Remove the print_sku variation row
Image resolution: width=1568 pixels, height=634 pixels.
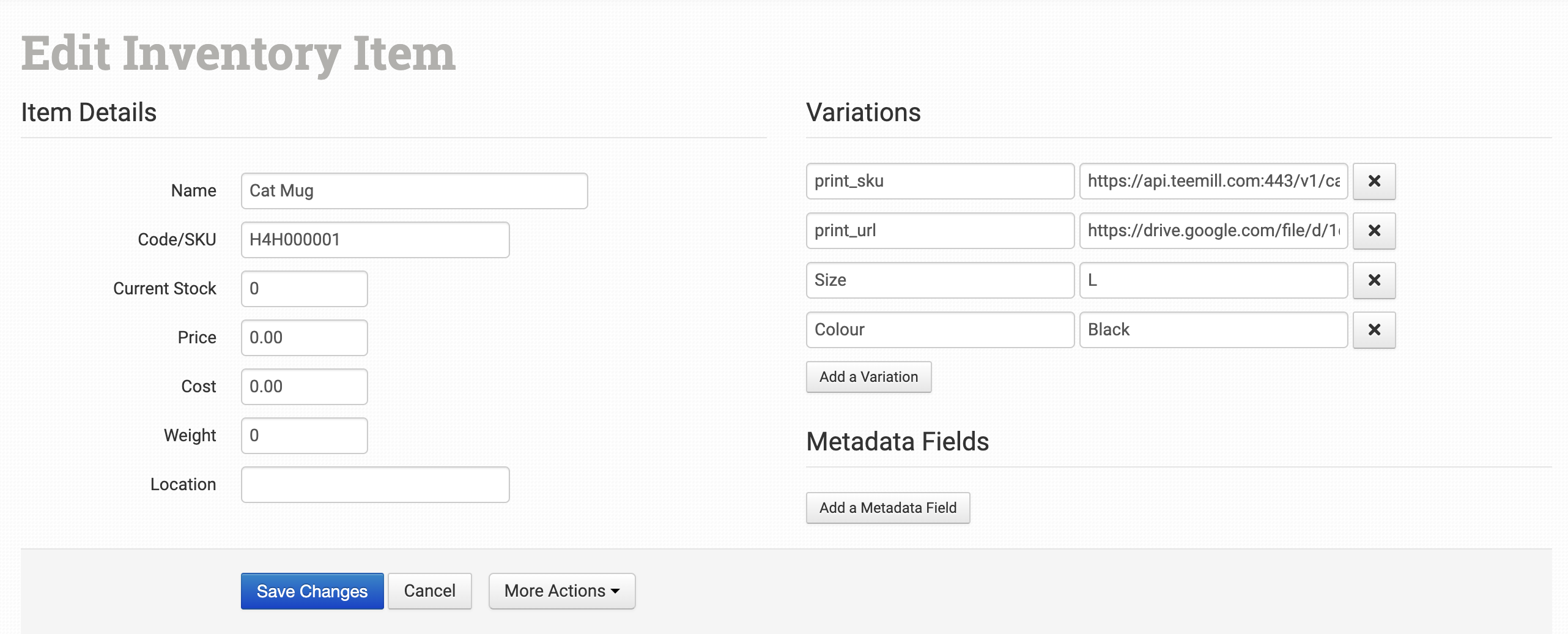[1374, 181]
